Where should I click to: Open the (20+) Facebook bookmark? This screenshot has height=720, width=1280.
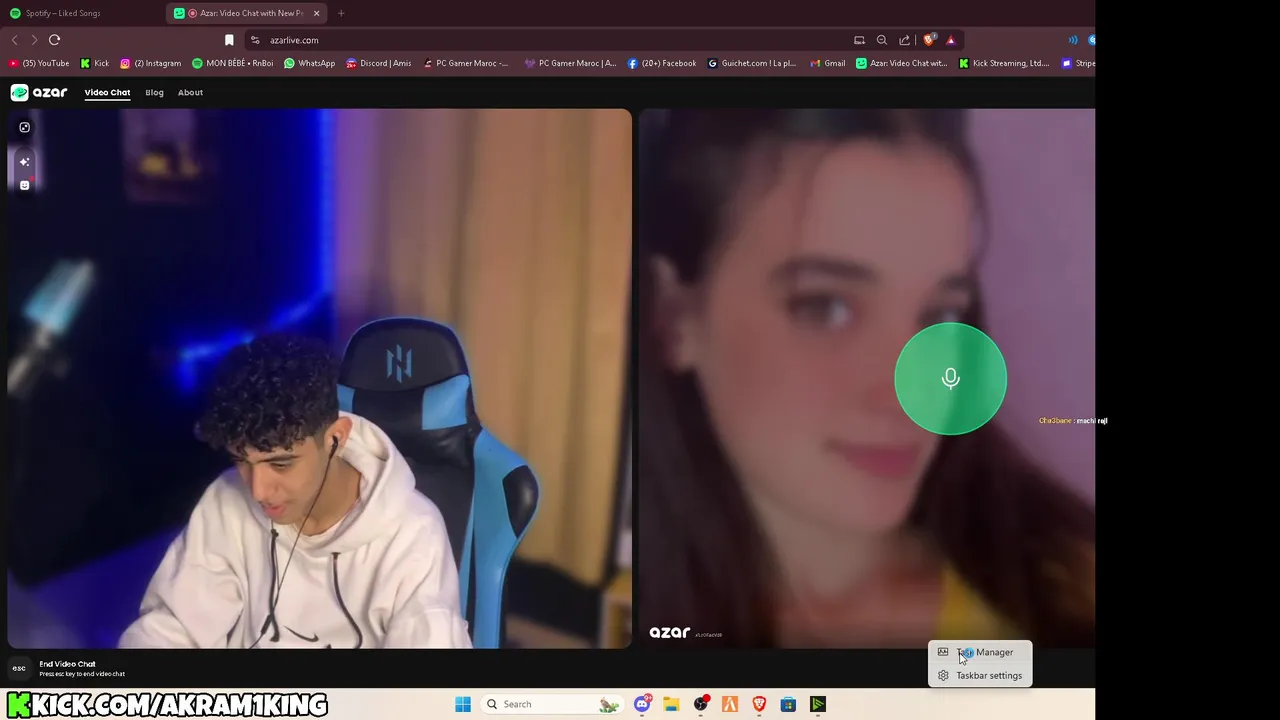[x=662, y=63]
